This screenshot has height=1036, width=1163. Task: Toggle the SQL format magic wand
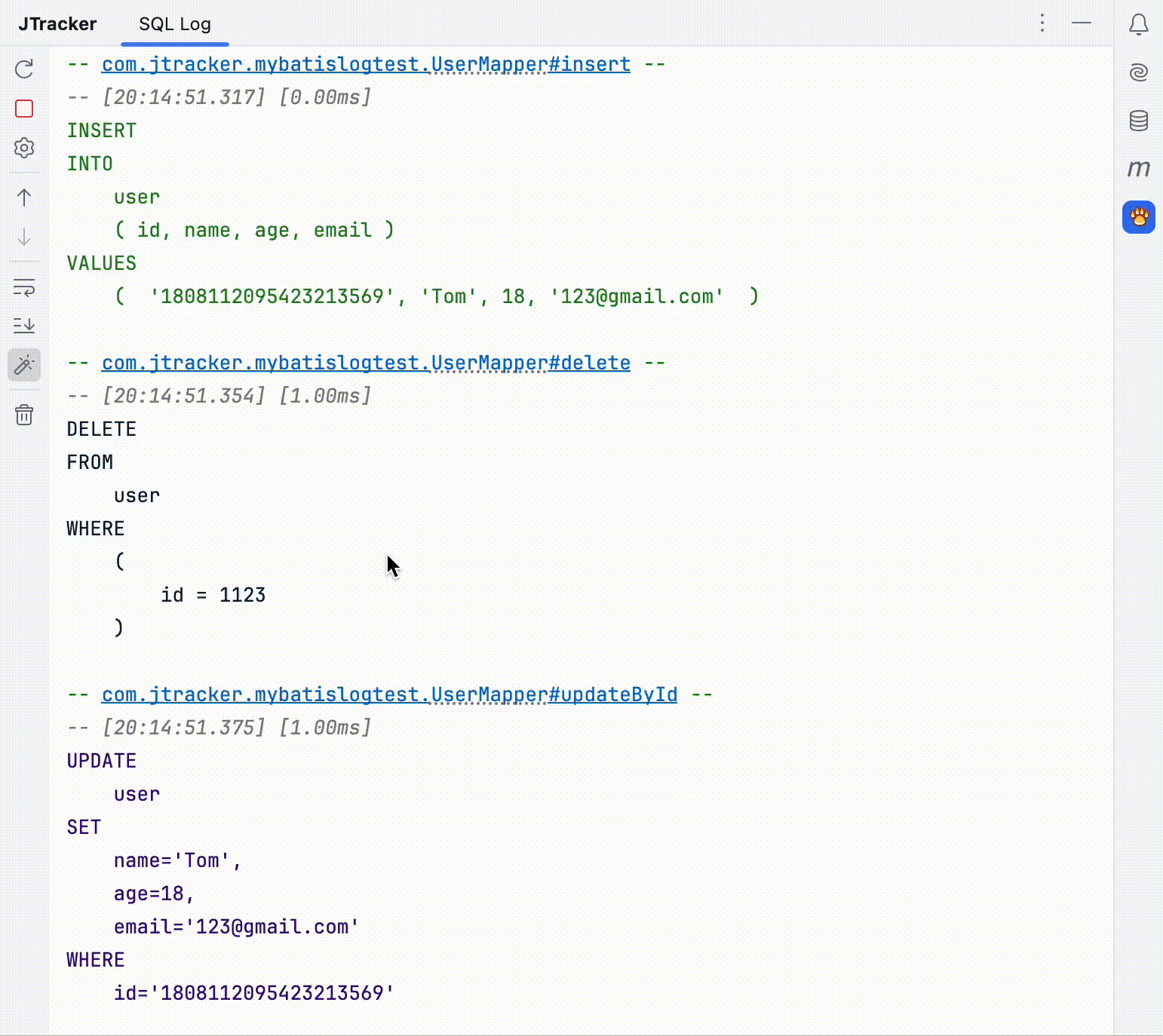coord(24,366)
